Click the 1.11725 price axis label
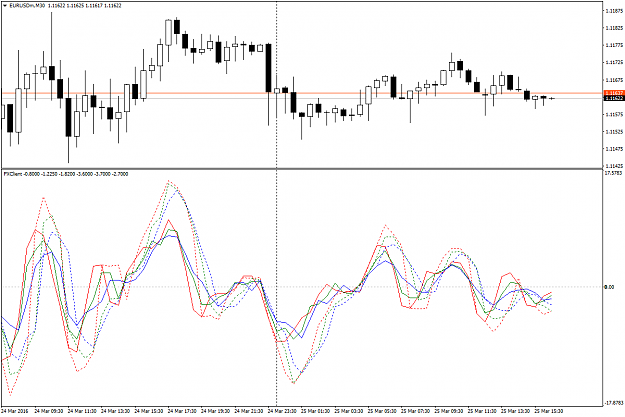625x417 pixels. pos(614,63)
